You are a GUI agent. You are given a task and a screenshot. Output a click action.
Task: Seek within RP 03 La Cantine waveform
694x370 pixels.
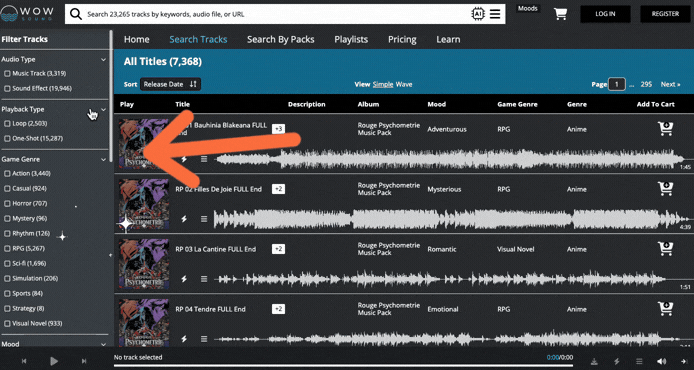(451, 279)
